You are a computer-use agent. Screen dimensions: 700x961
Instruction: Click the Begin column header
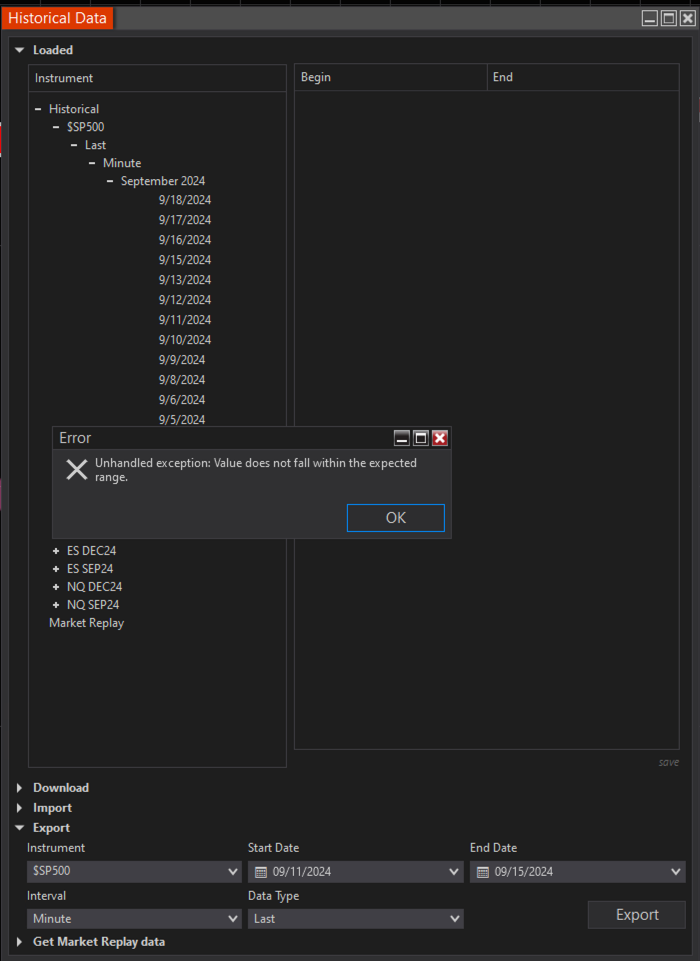tap(390, 77)
